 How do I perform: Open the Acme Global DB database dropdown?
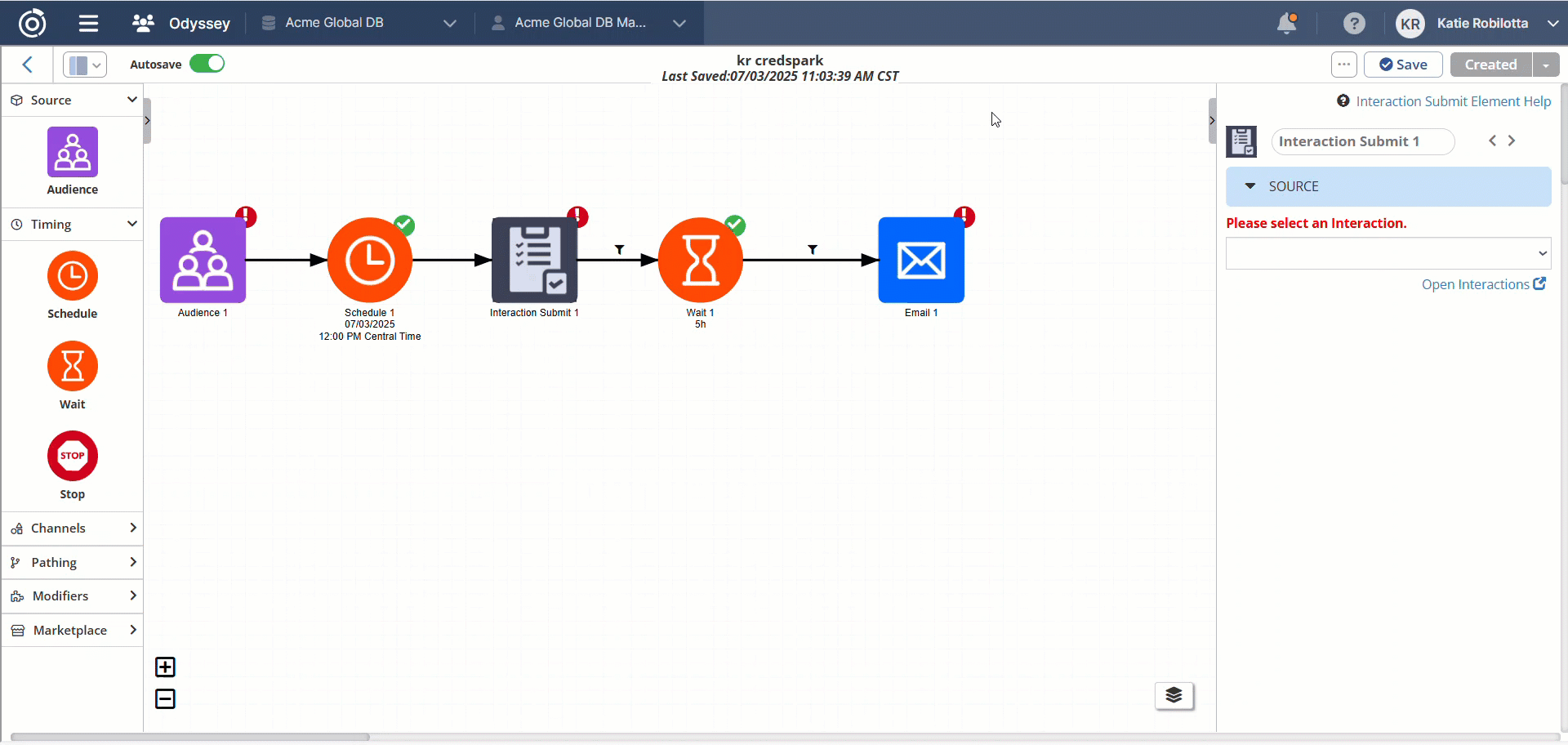[358, 23]
